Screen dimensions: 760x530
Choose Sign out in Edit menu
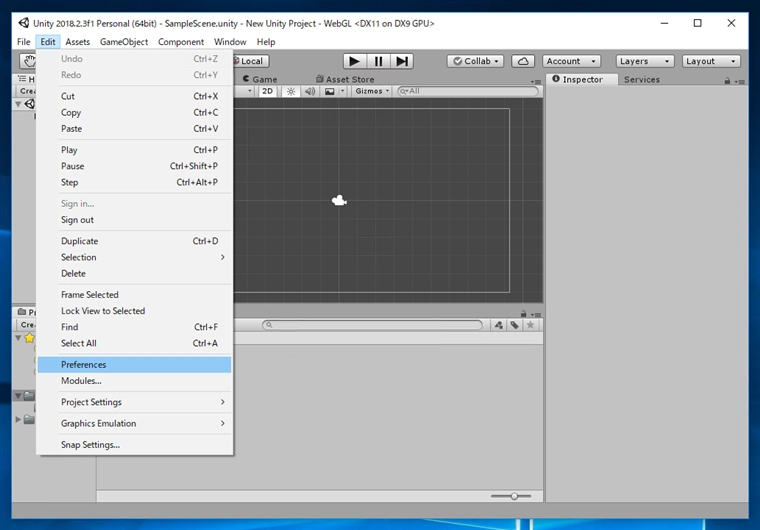click(x=134, y=220)
